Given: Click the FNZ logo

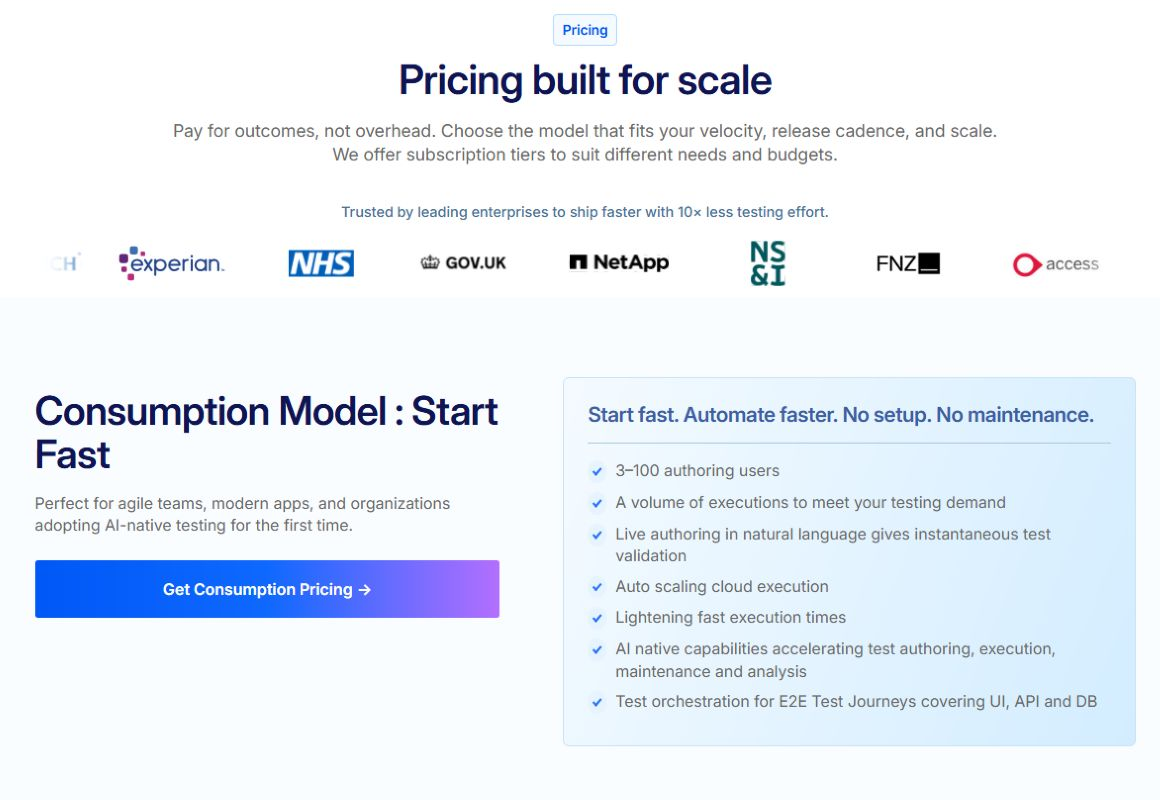Looking at the screenshot, I should tap(908, 263).
